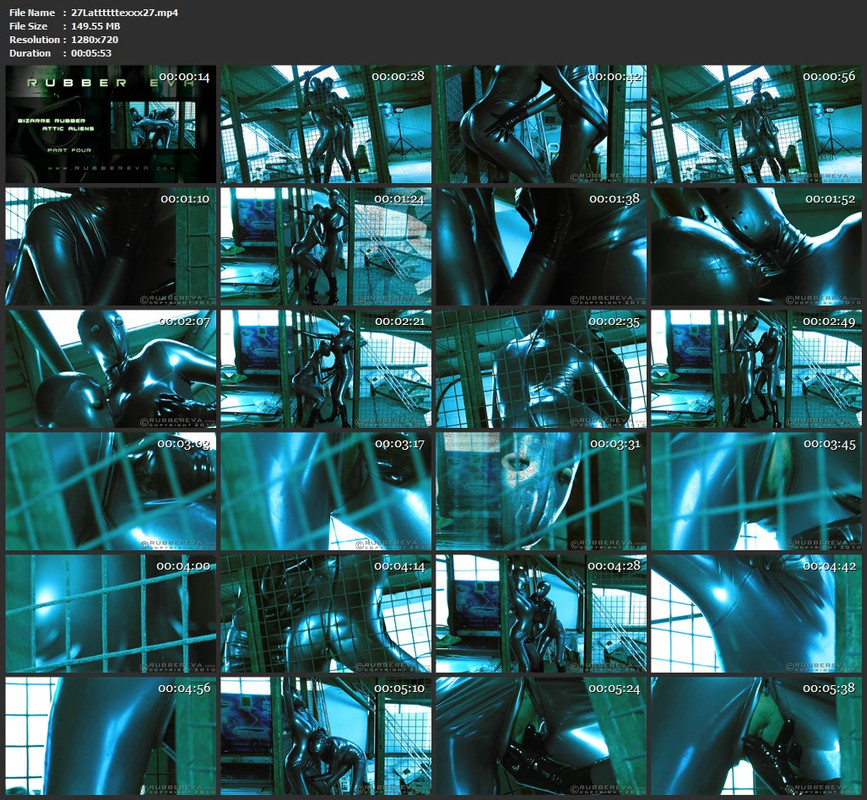Click the Duration value 00:05:53

click(91, 53)
